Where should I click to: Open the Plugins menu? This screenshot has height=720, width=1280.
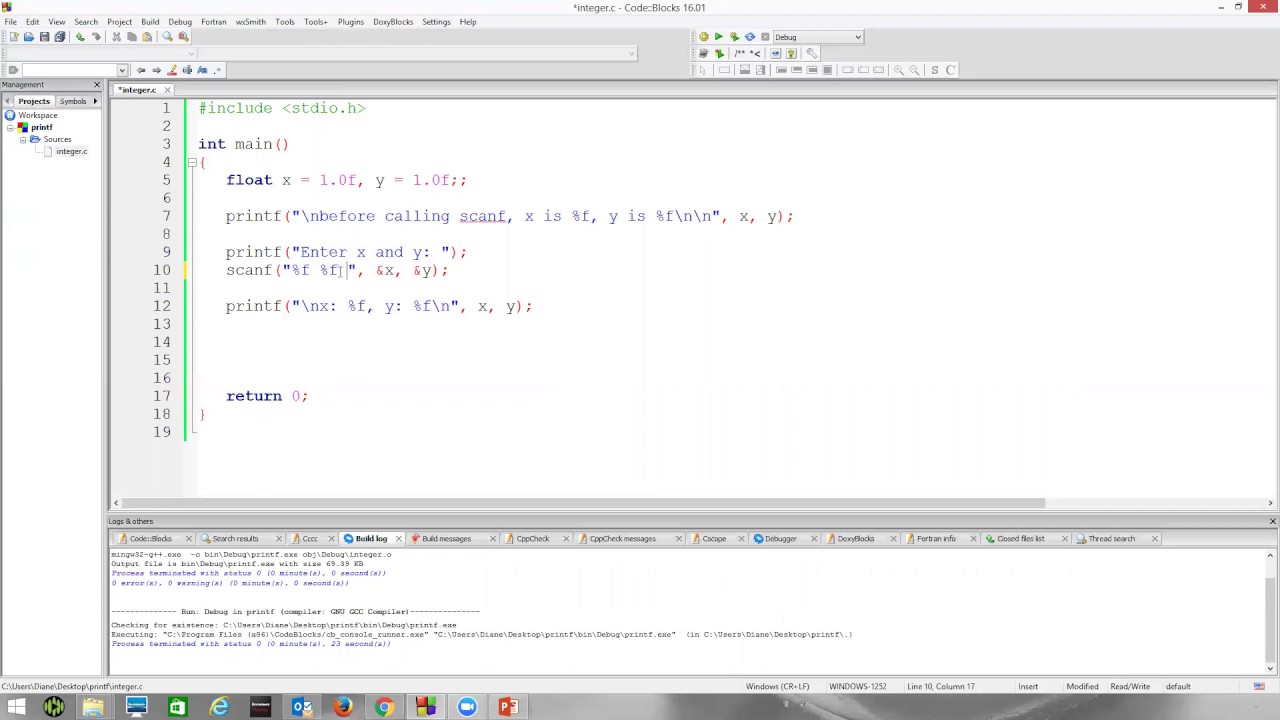[x=351, y=21]
